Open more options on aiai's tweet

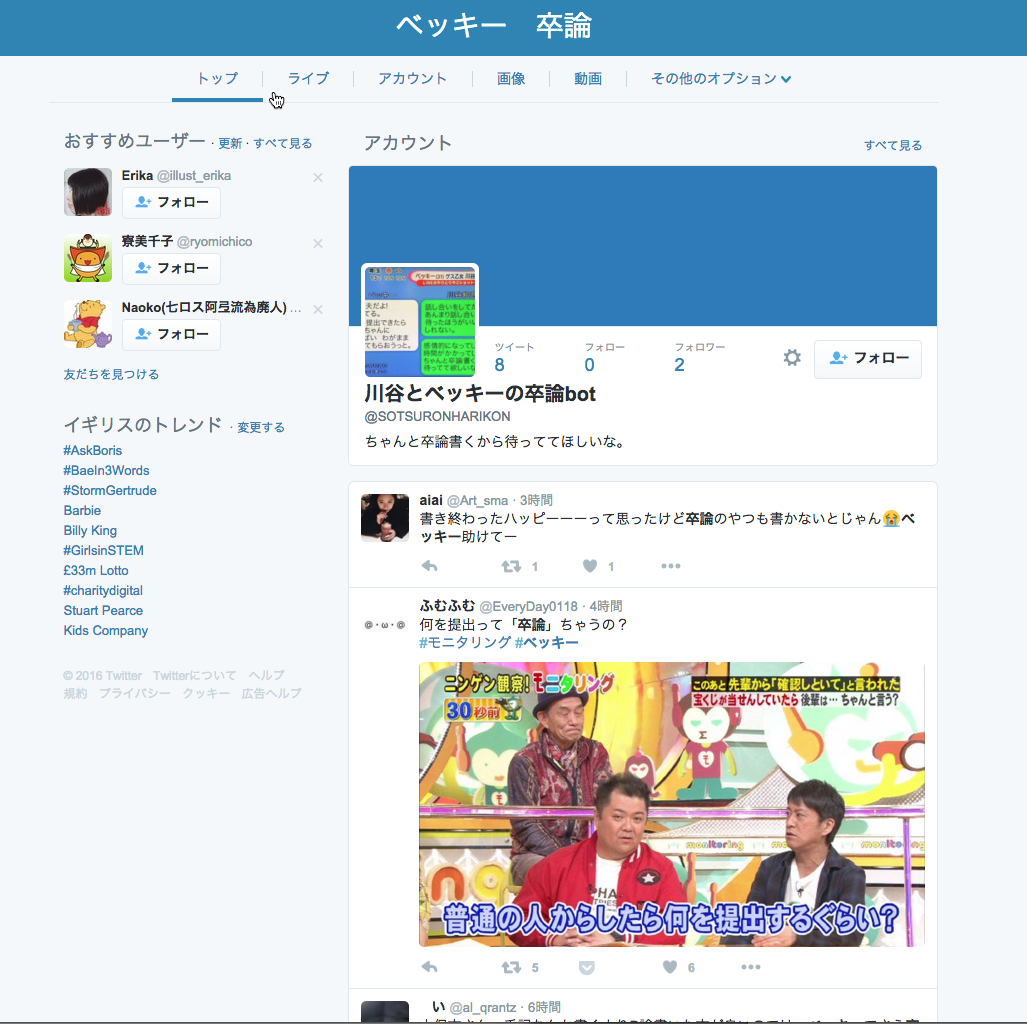tap(671, 566)
